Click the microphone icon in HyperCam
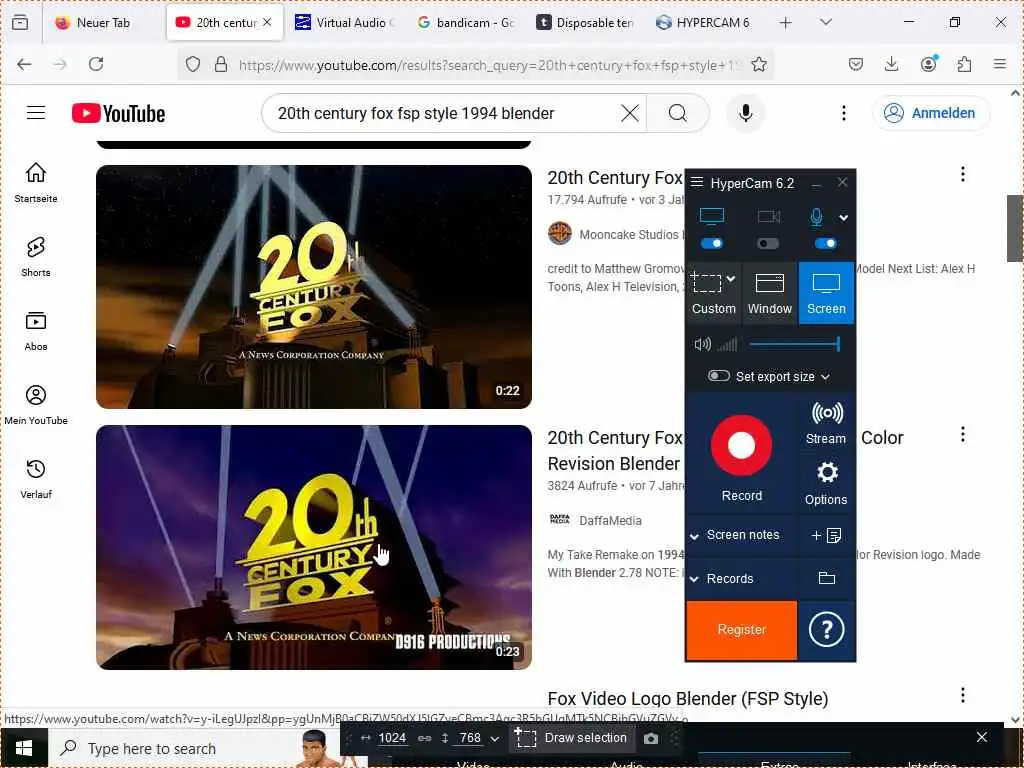 pyautogui.click(x=816, y=217)
